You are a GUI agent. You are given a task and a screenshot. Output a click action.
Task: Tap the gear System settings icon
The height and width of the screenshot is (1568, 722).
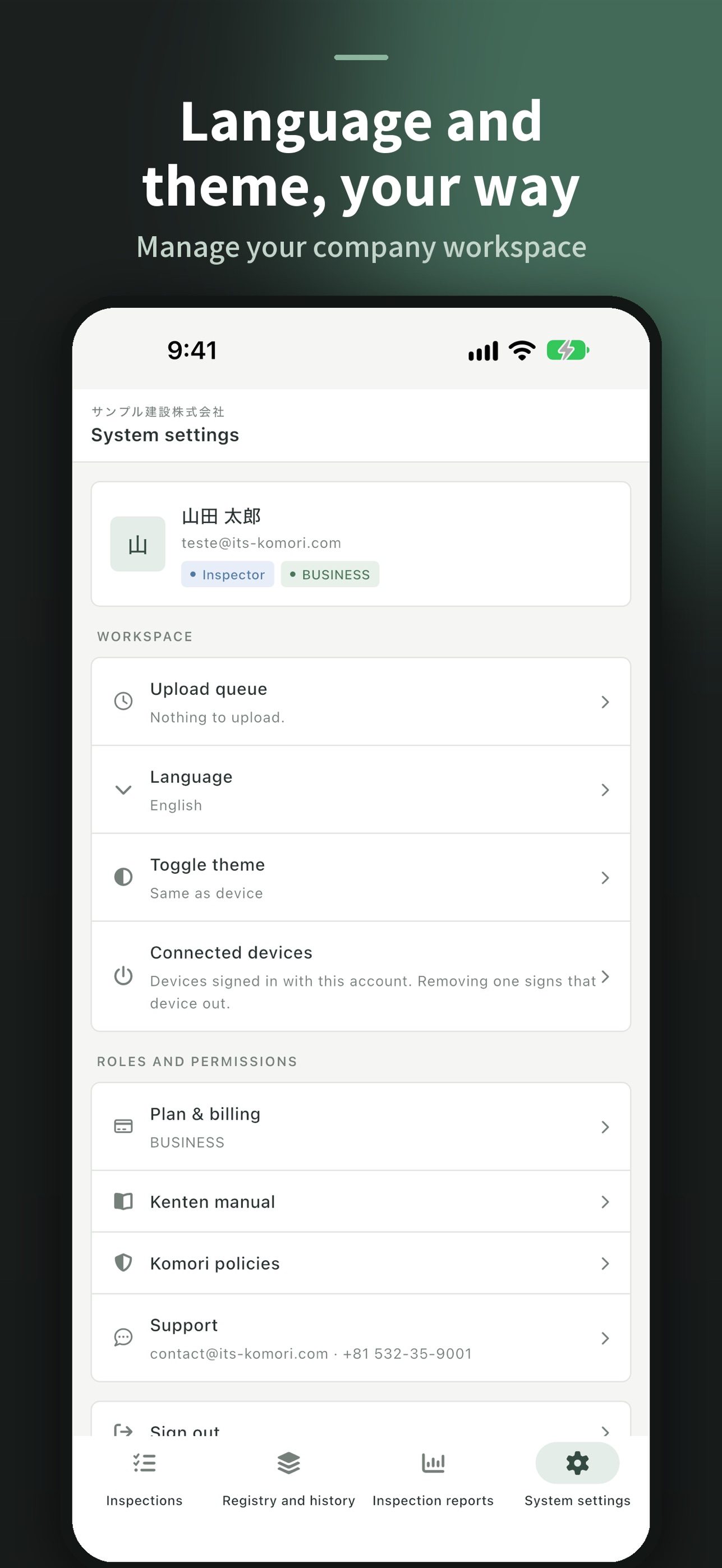(577, 1463)
